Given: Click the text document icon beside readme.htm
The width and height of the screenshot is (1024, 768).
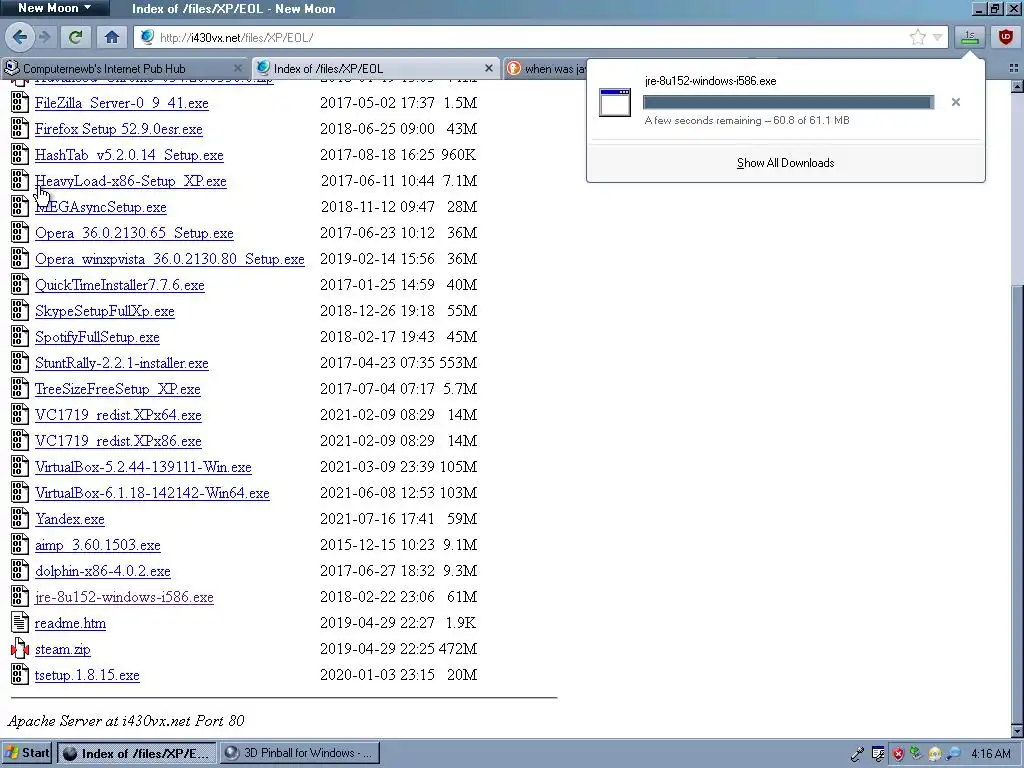Looking at the screenshot, I should pyautogui.click(x=20, y=622).
